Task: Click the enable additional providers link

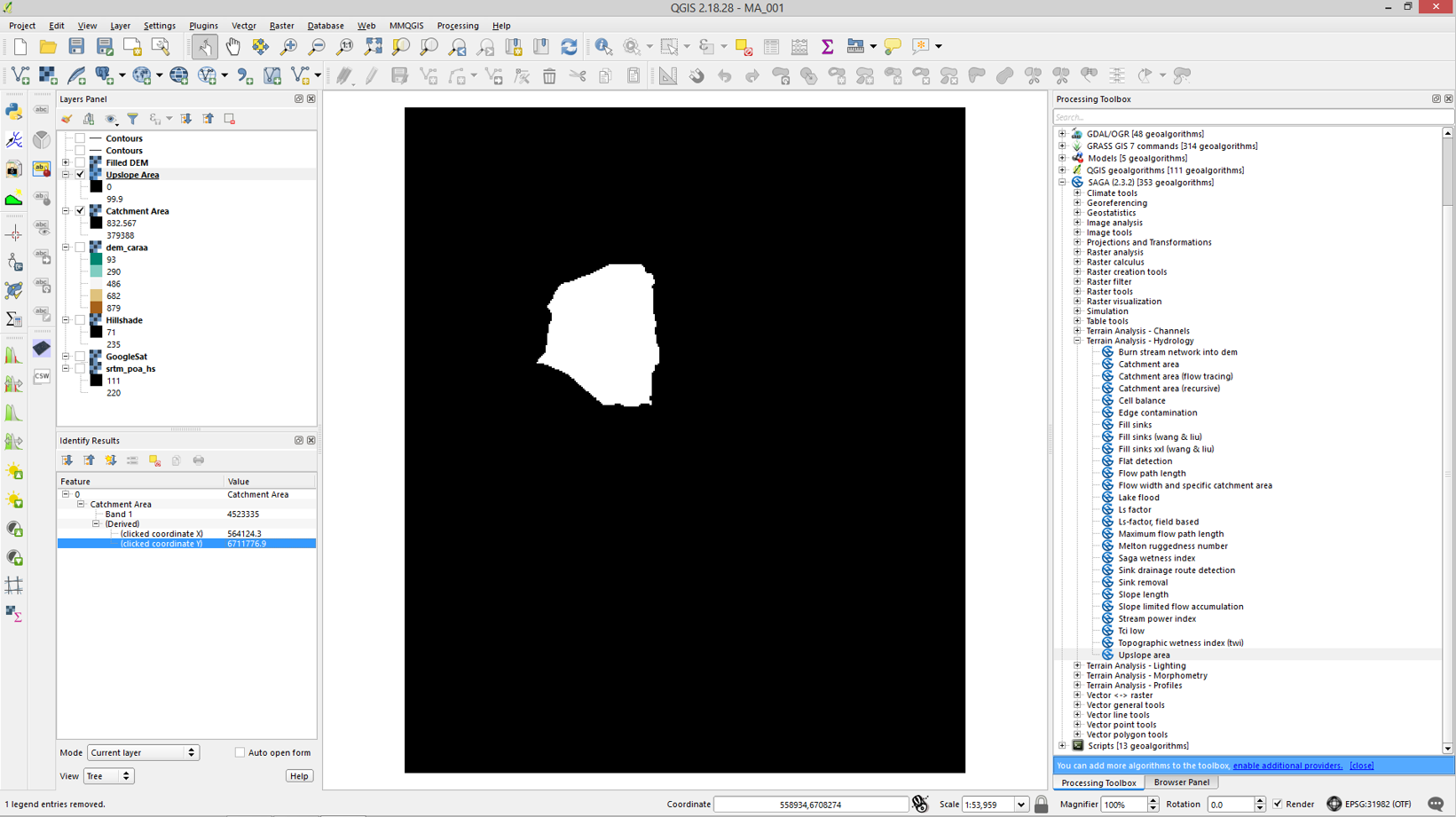Action: (x=1287, y=766)
